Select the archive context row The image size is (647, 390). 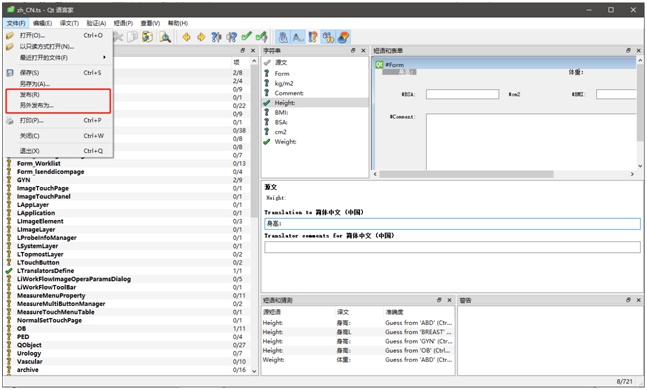(x=28, y=370)
